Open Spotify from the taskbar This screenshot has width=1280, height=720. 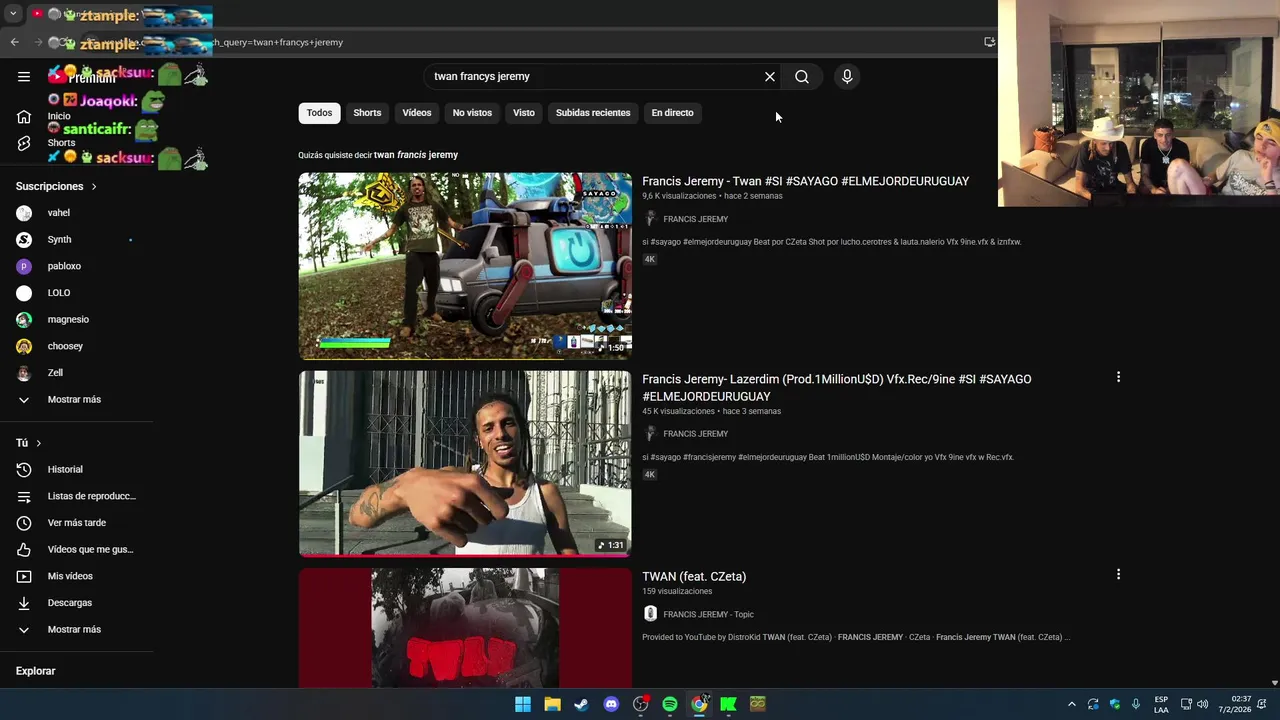coord(670,704)
